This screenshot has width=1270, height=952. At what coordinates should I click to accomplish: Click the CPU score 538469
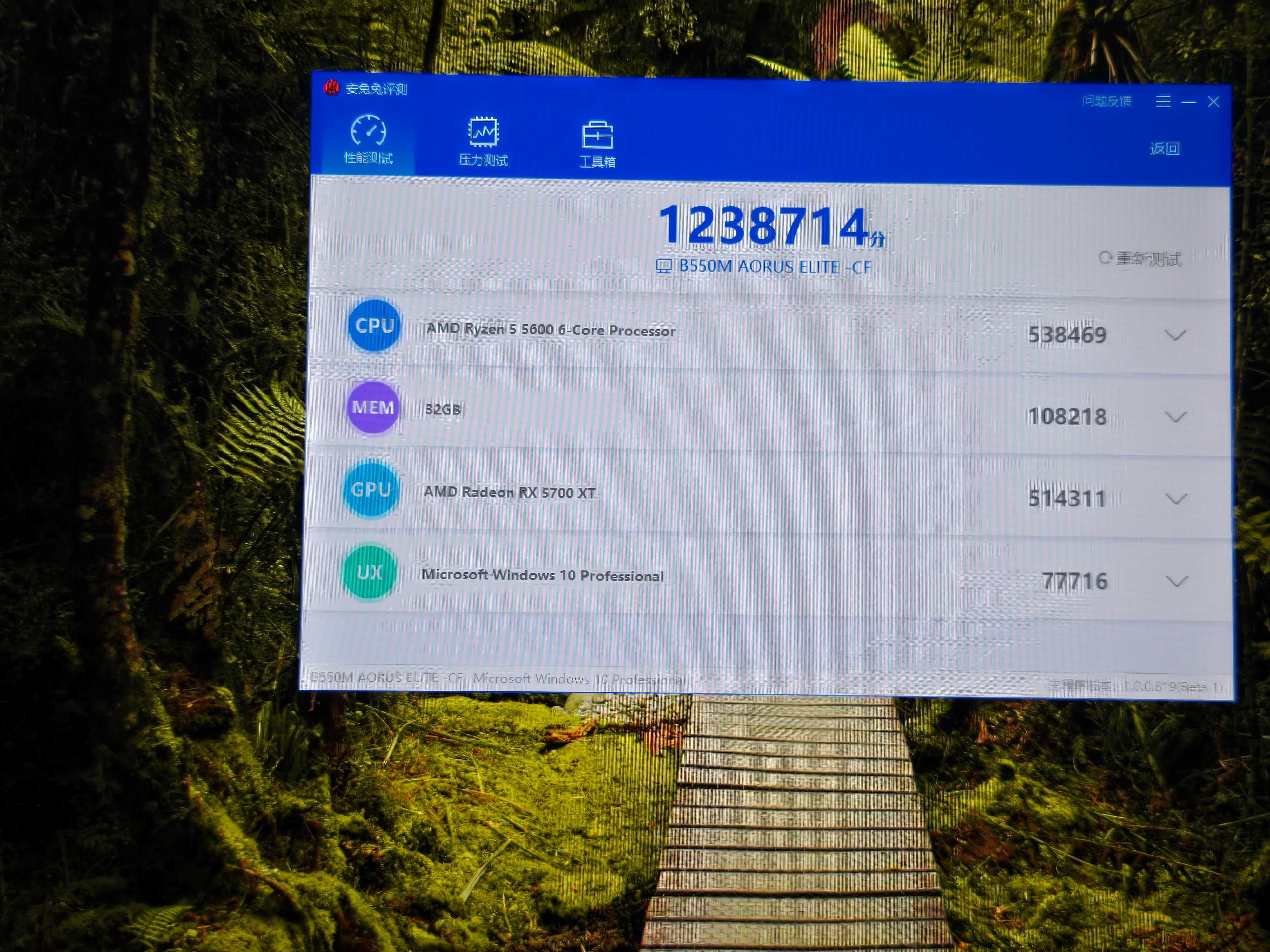1067,335
